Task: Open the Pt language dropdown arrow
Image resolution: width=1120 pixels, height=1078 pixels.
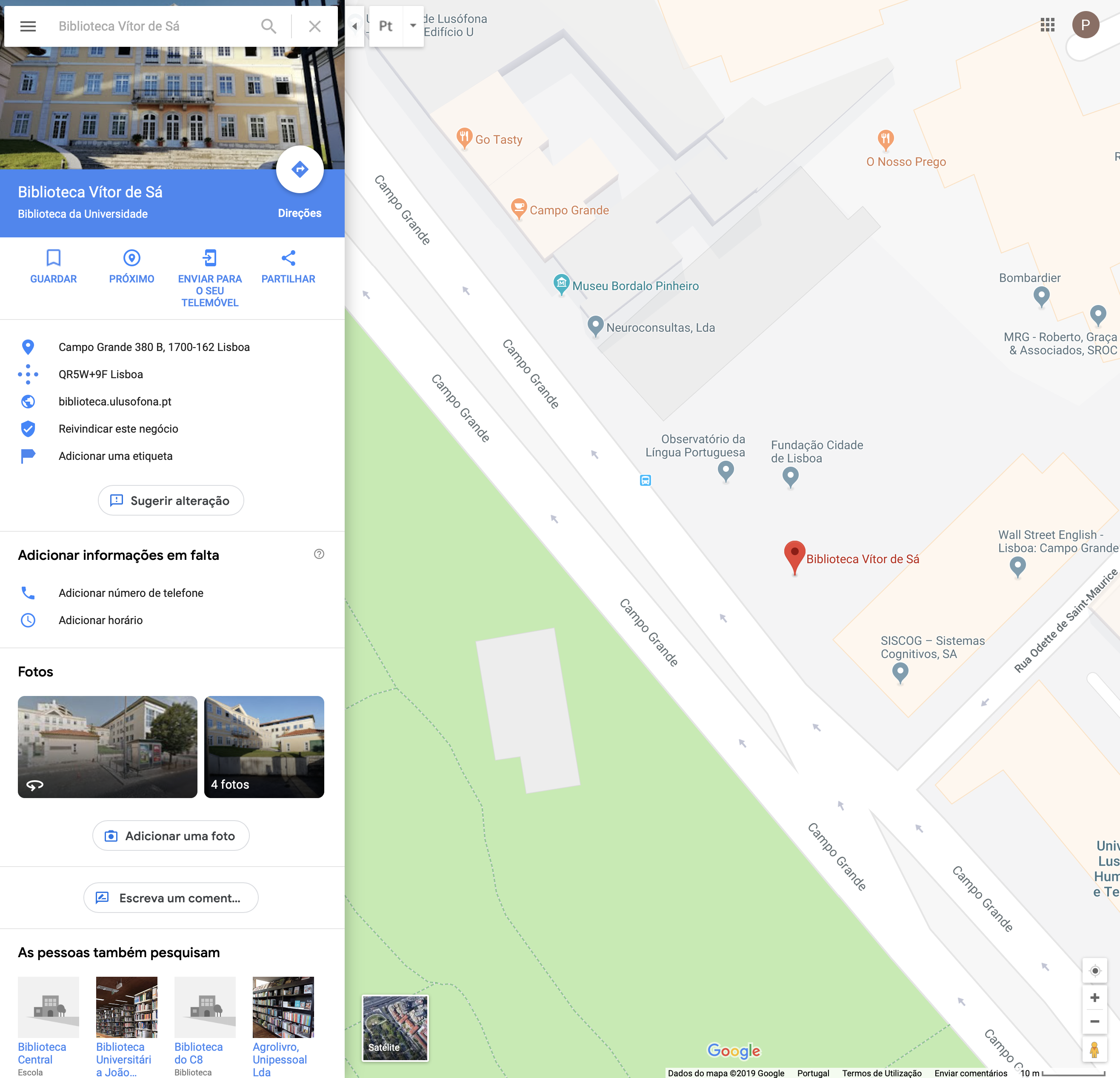Action: tap(413, 26)
